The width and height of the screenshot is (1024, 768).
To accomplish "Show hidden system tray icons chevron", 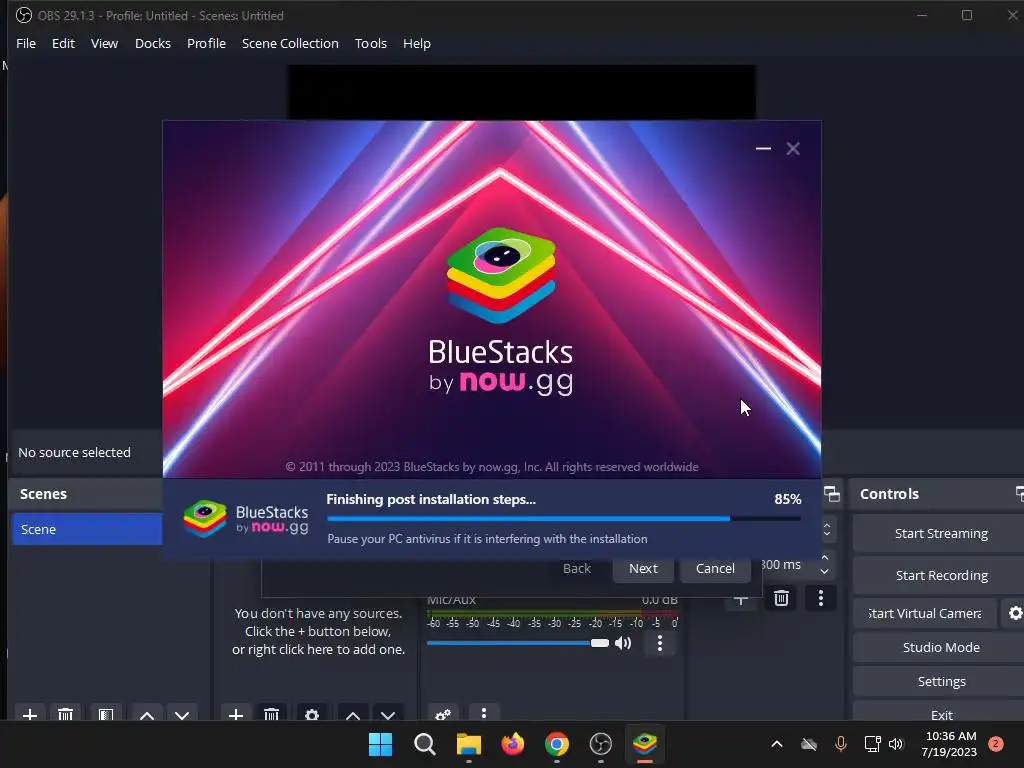I will point(776,744).
